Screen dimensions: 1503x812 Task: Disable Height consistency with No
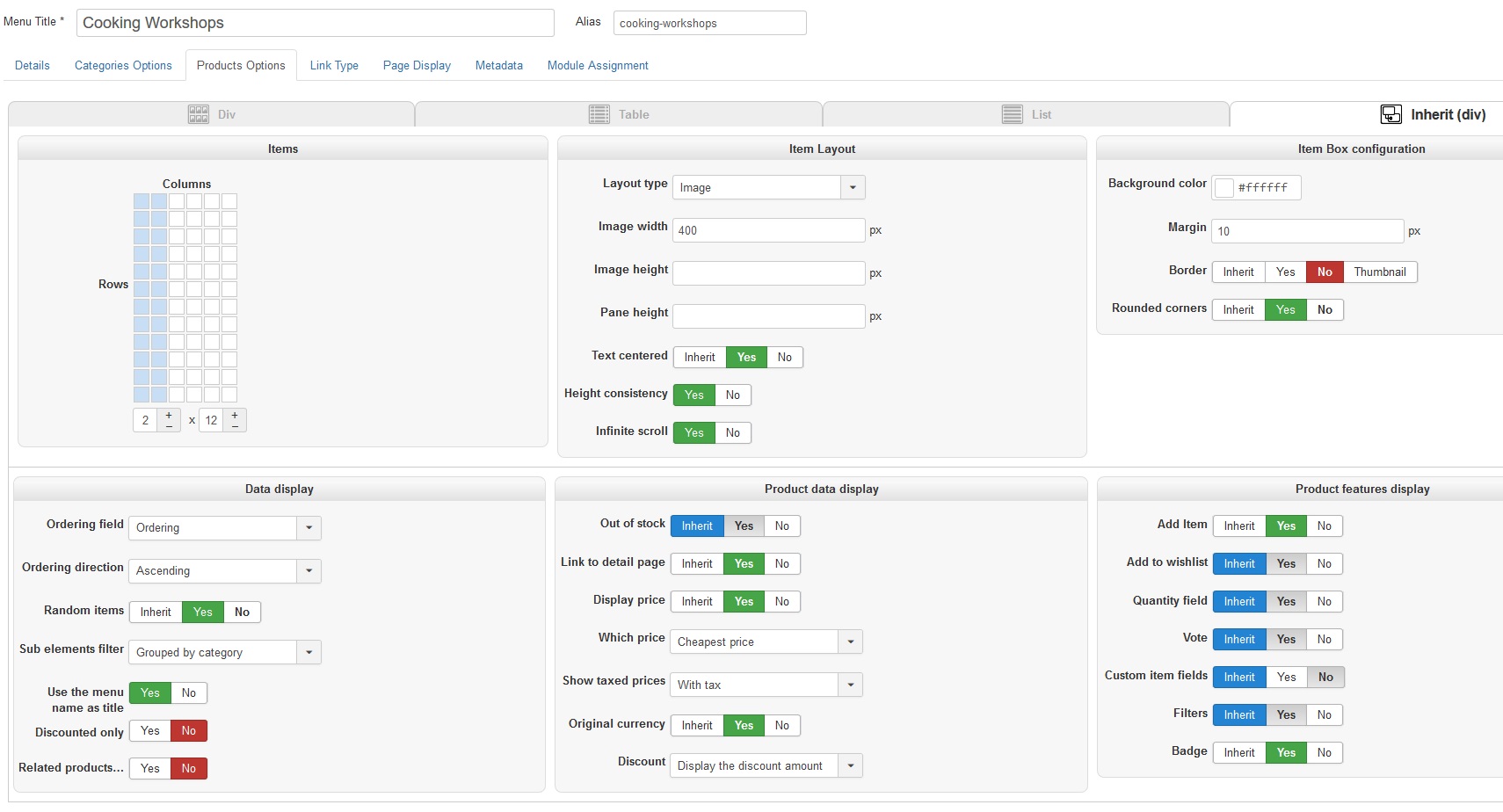733,395
